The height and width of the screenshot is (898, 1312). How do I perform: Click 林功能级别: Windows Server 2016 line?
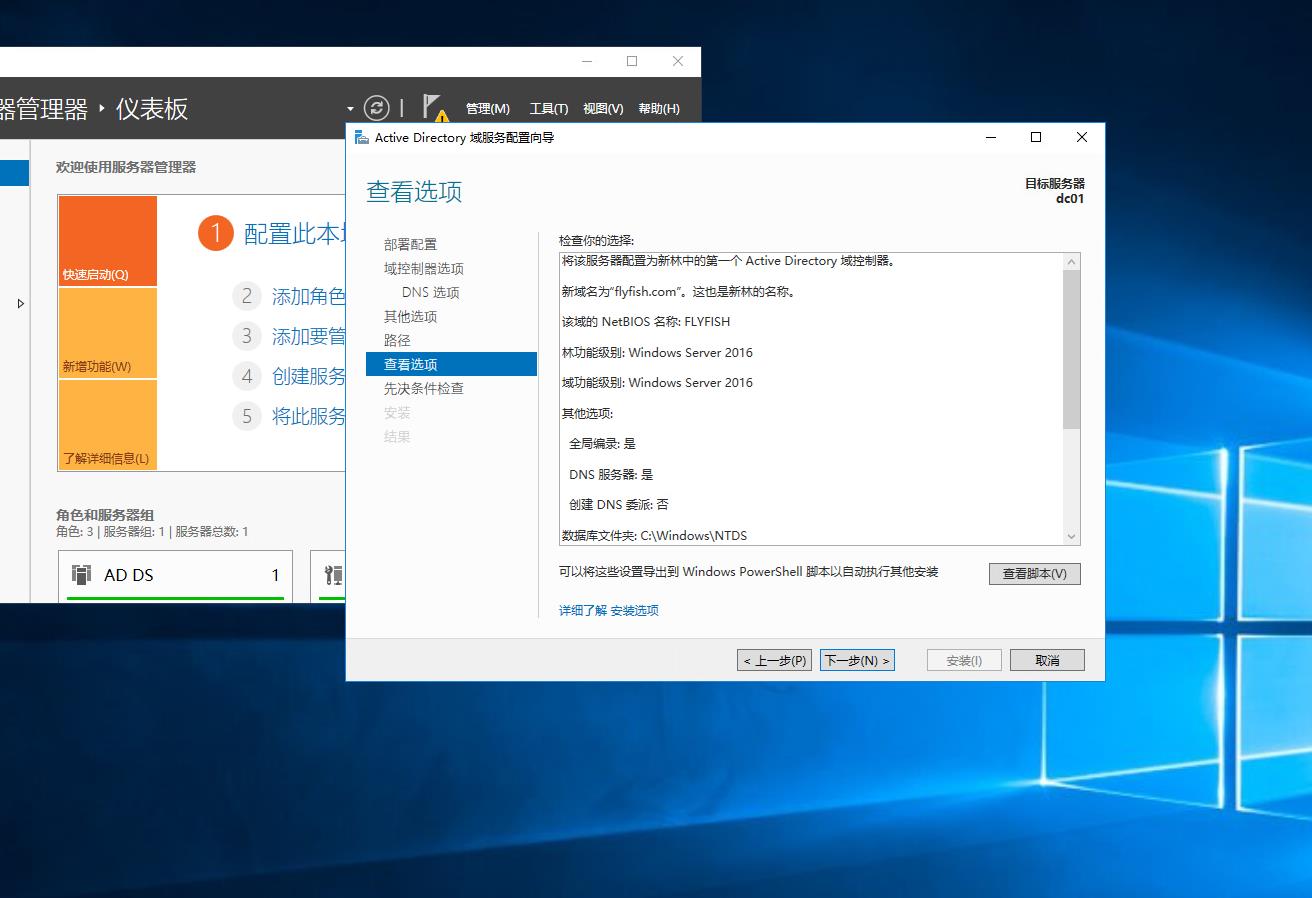[x=657, y=352]
